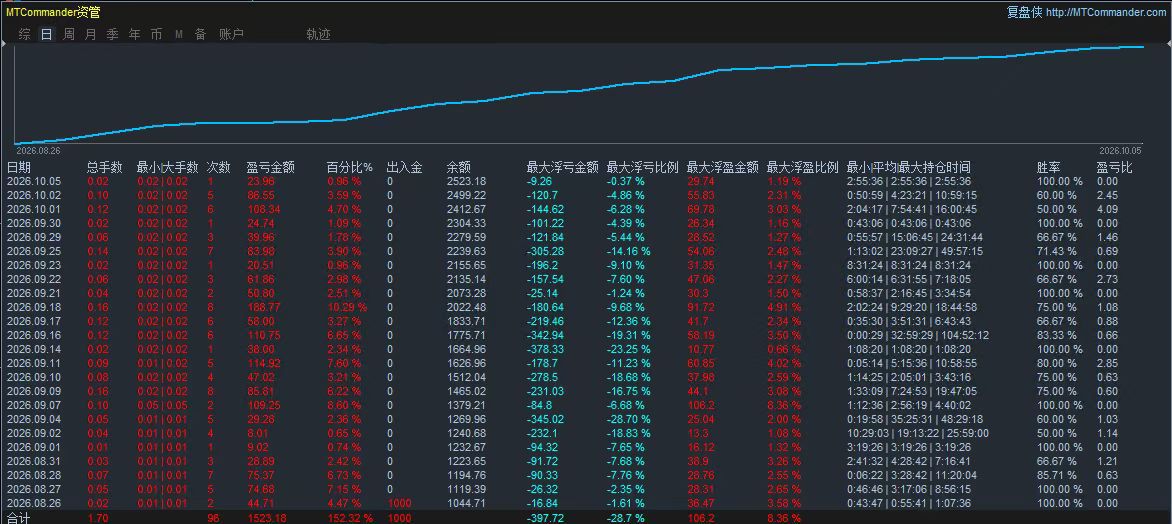This screenshot has height=524, width=1172.
Task: Click the 余额 column header
Action: (x=459, y=167)
